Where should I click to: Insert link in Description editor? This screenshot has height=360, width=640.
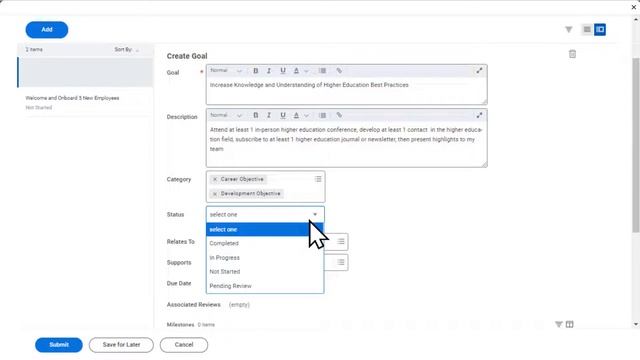(339, 115)
